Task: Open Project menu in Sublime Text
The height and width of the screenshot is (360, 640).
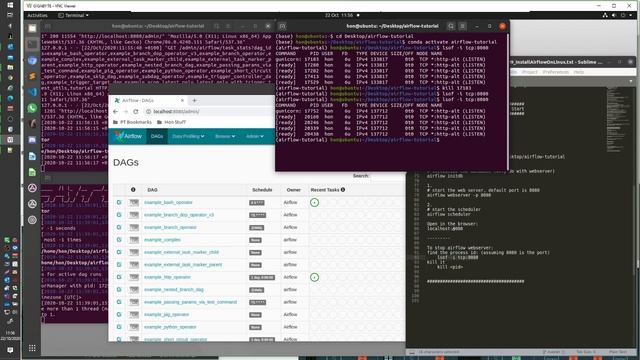Action: point(529,72)
